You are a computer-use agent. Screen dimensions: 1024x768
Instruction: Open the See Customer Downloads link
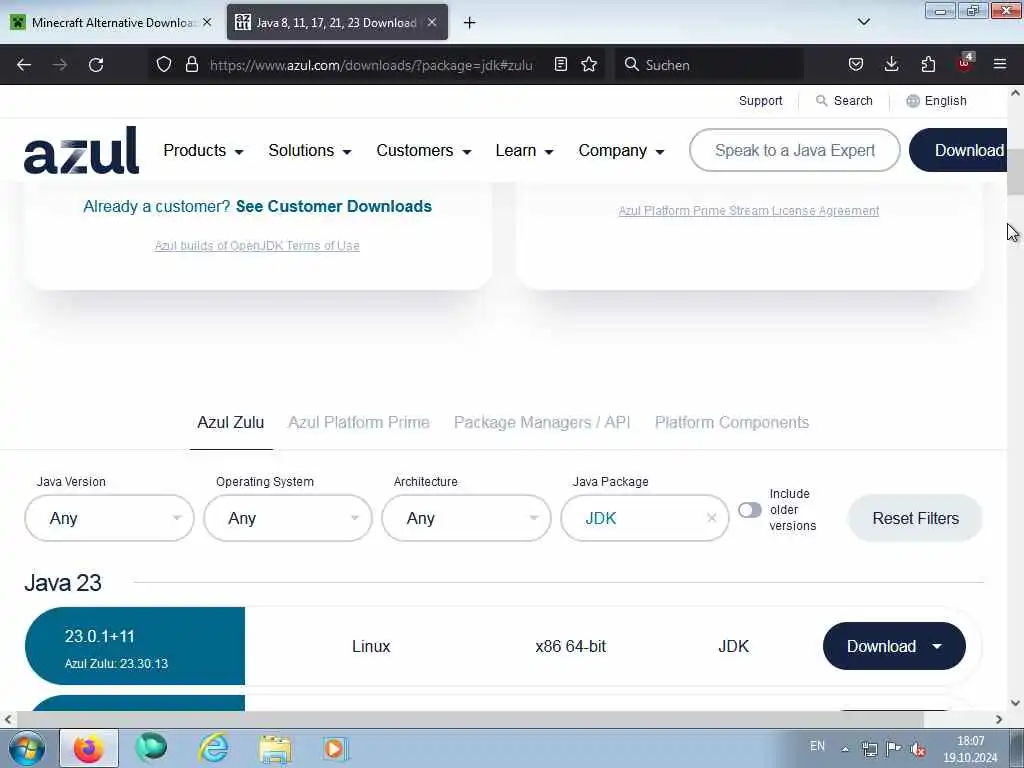[x=334, y=206]
